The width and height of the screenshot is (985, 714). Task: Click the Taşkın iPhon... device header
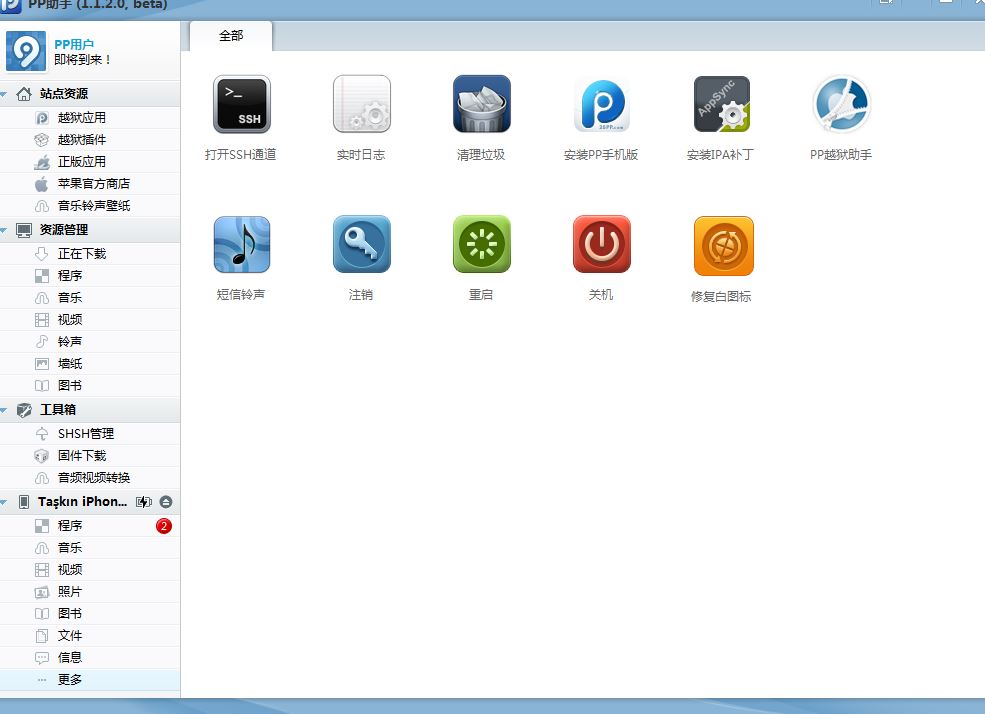90,502
